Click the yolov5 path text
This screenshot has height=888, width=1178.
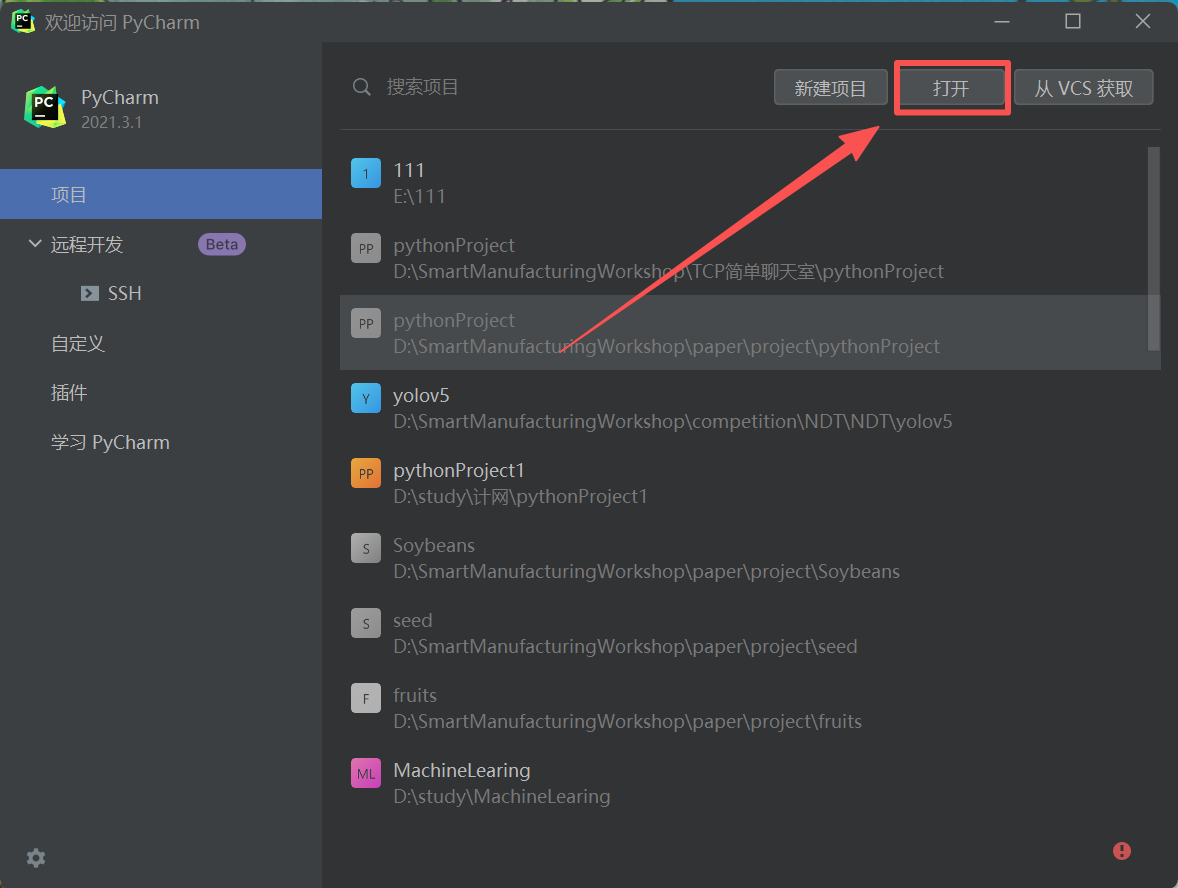[x=672, y=421]
